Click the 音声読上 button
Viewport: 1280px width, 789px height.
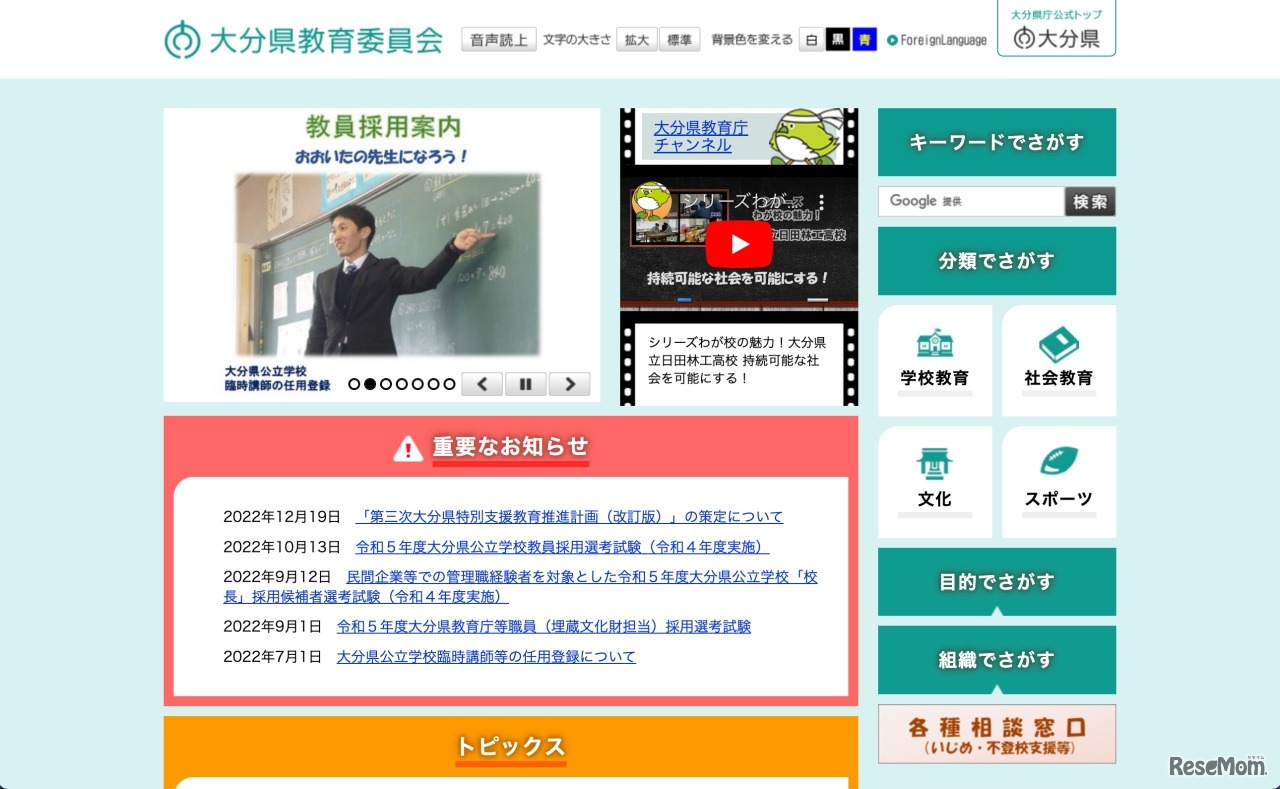click(499, 40)
